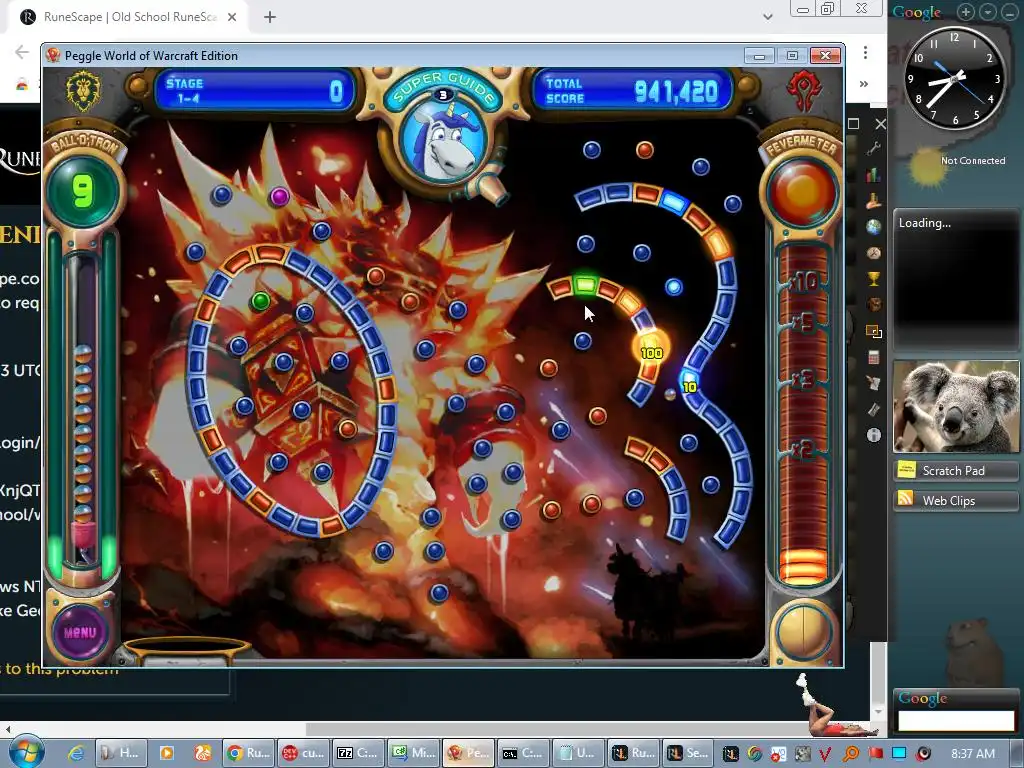Click the yellow 100 score popup peg
The image size is (1024, 768).
coord(651,349)
